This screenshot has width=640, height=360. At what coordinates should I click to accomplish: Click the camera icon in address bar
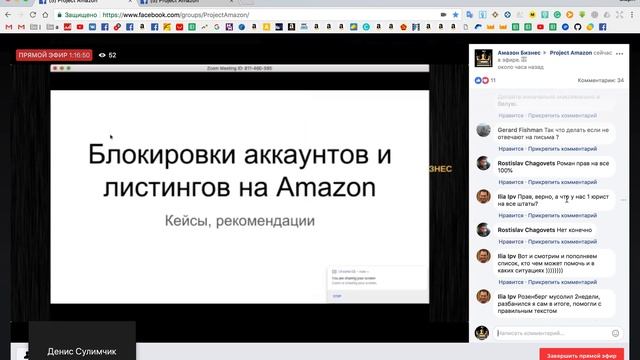tap(443, 15)
